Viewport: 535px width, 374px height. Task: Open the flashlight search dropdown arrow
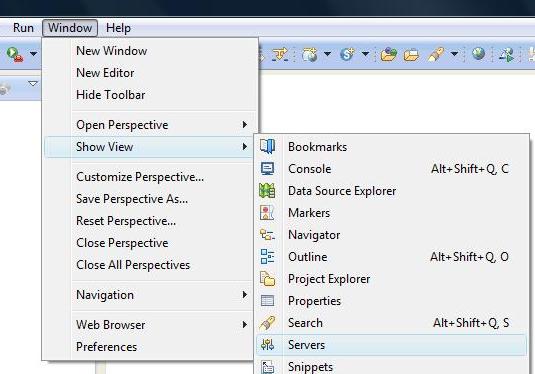(x=454, y=54)
